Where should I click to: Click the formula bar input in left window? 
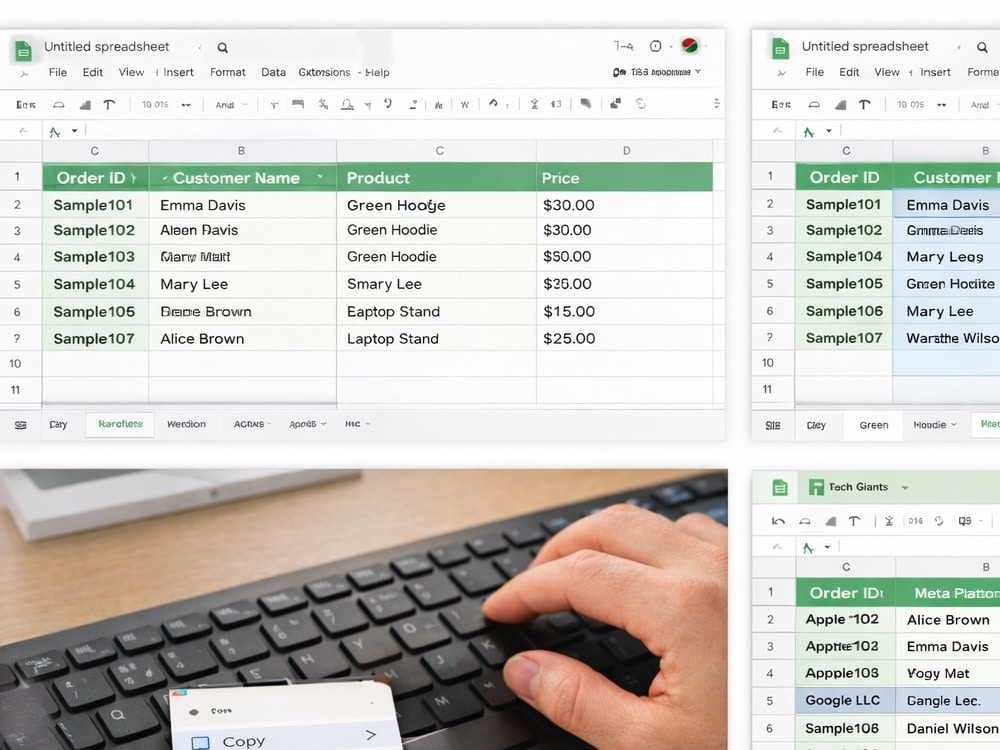point(404,131)
